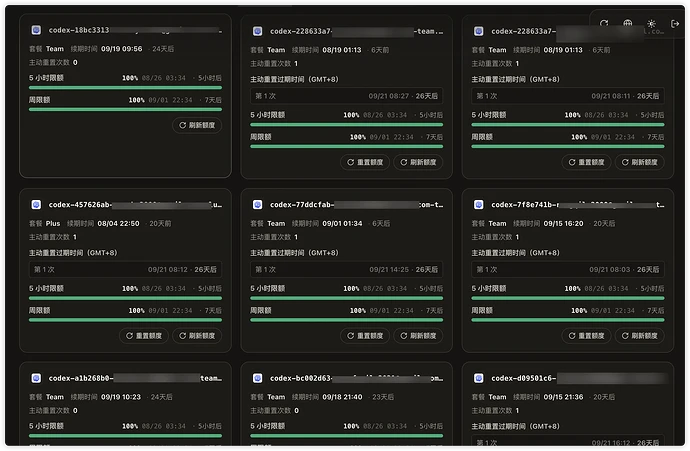Click 重置额度 on the codex-77ddcfab card

pyautogui.click(x=365, y=336)
